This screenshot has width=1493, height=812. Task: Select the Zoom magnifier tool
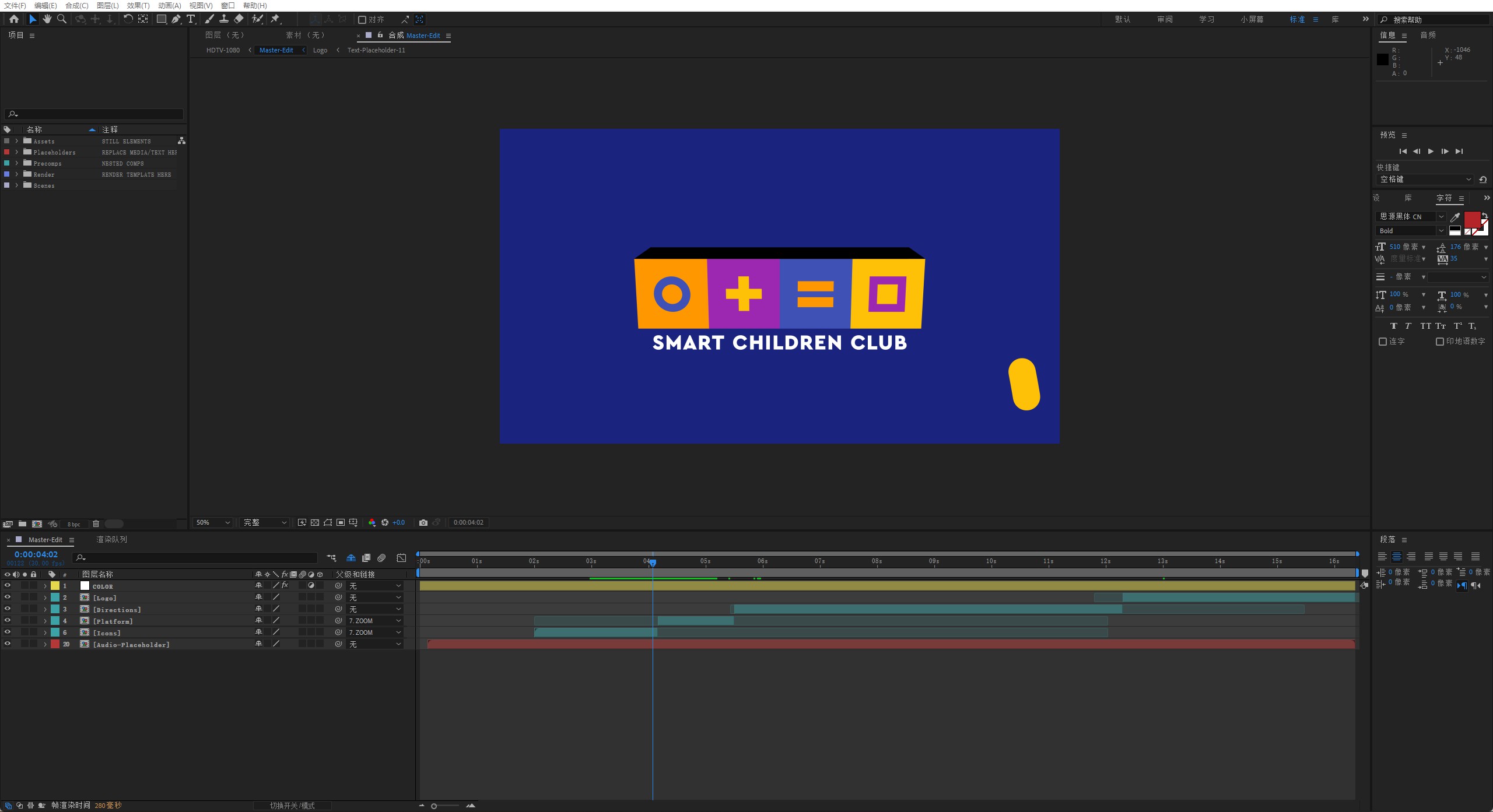click(62, 19)
